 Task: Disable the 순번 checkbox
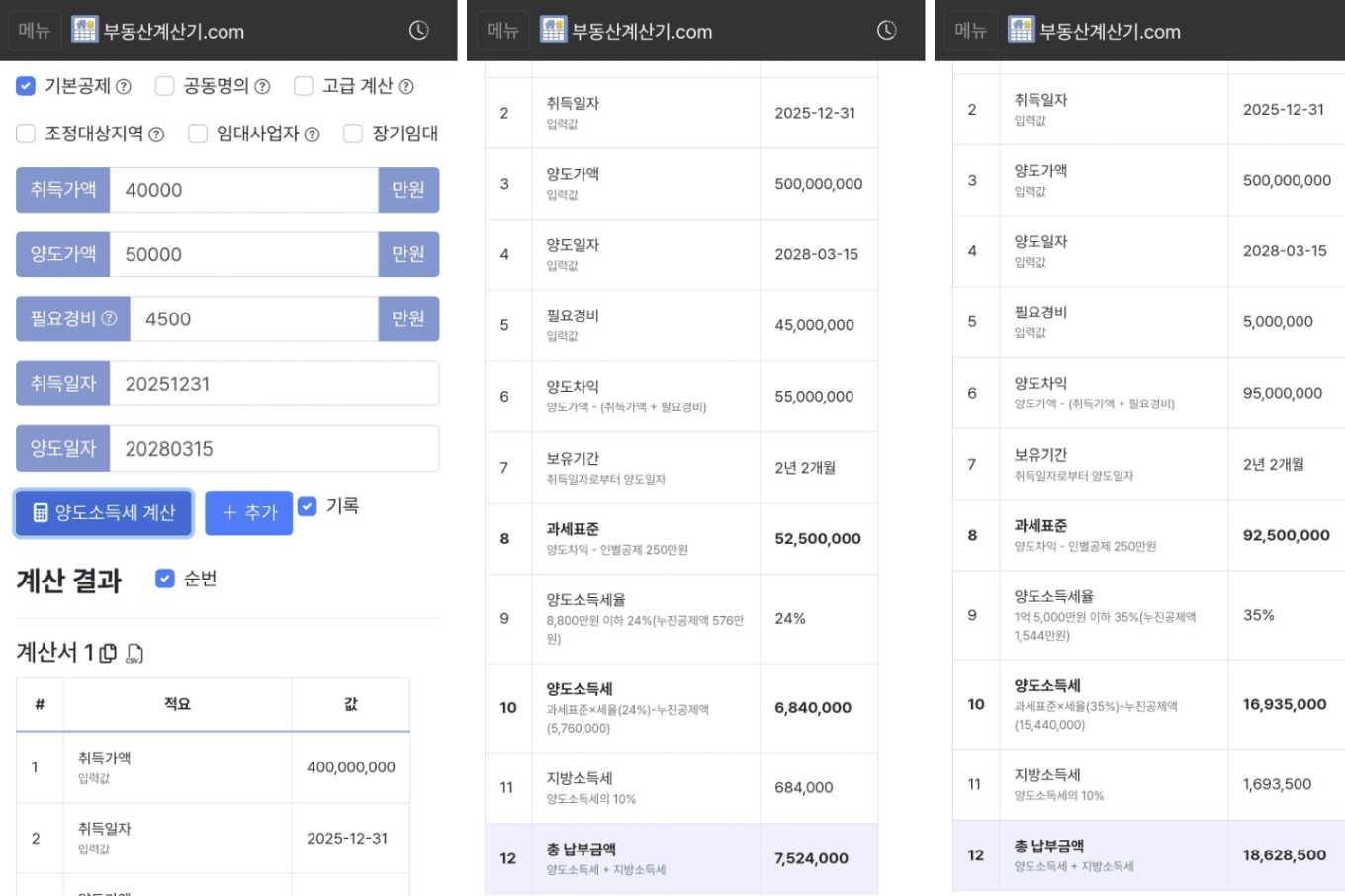[165, 579]
